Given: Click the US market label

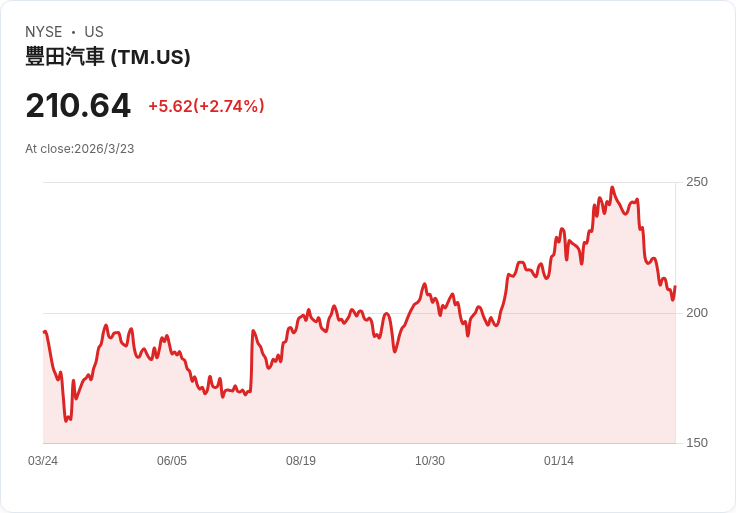Looking at the screenshot, I should pyautogui.click(x=94, y=32).
